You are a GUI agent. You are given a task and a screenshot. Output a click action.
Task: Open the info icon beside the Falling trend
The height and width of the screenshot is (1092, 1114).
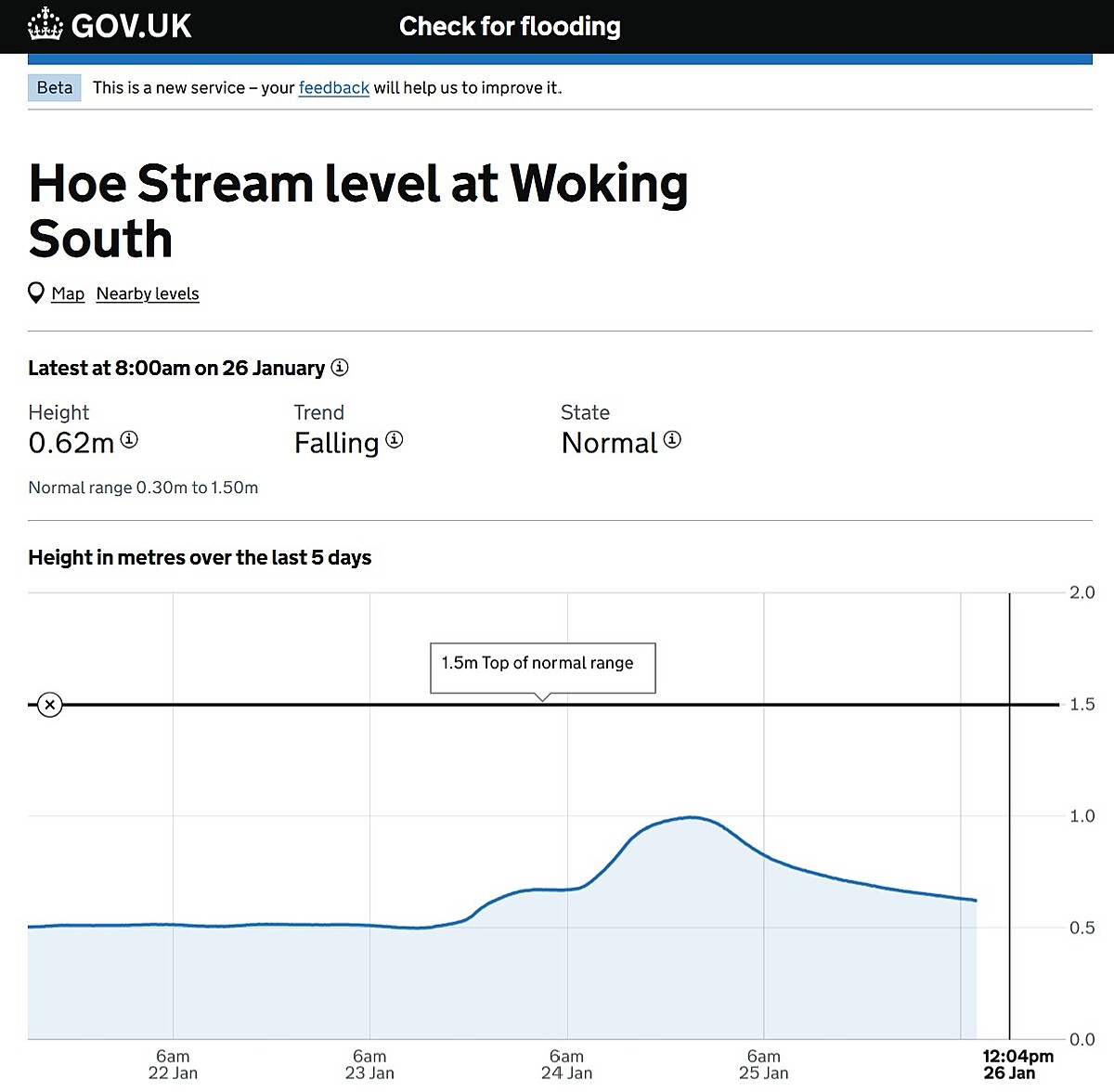pyautogui.click(x=395, y=441)
